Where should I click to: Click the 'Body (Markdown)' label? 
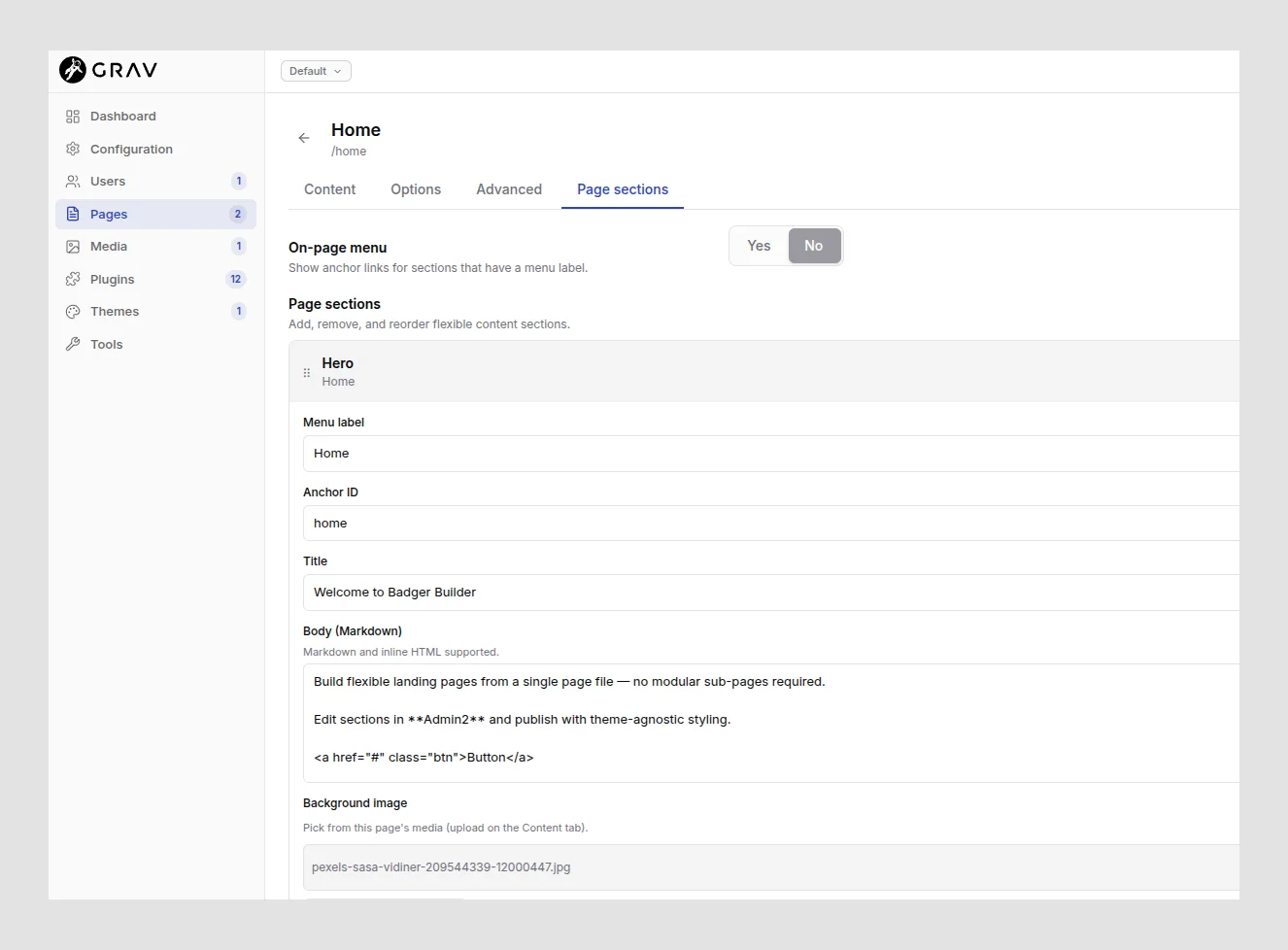353,631
